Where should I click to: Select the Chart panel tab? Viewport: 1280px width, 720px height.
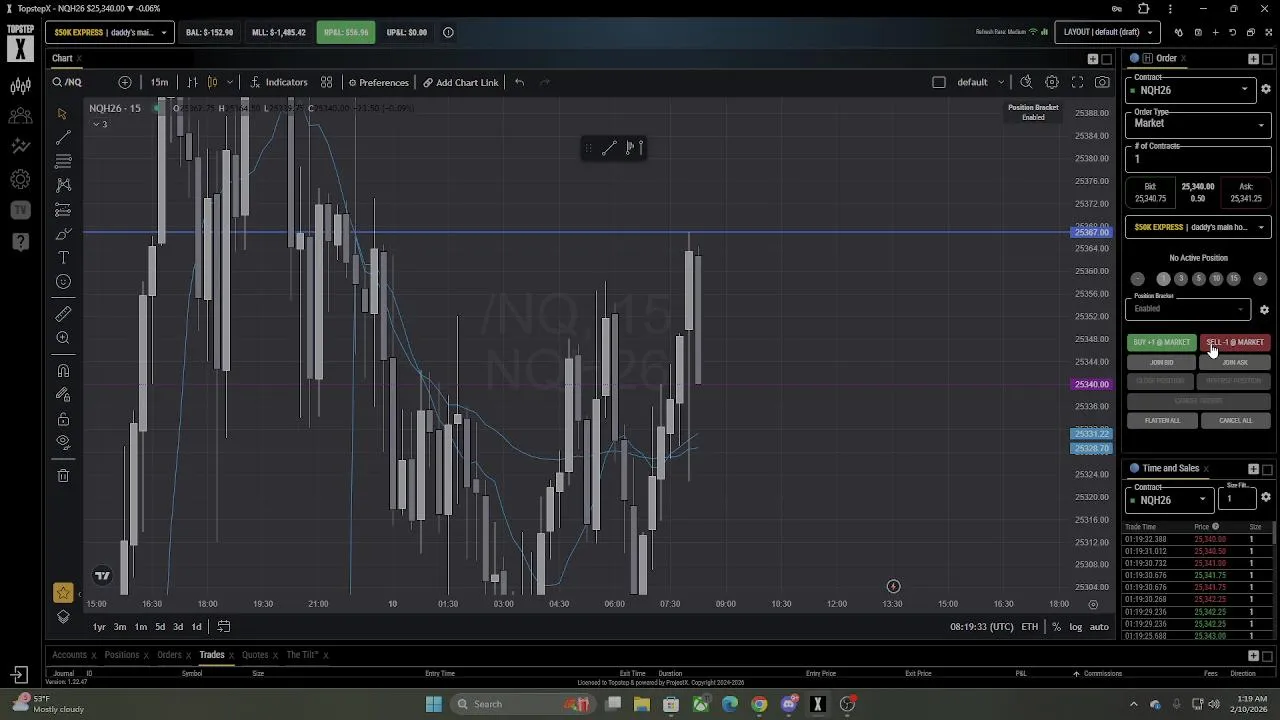tap(62, 58)
